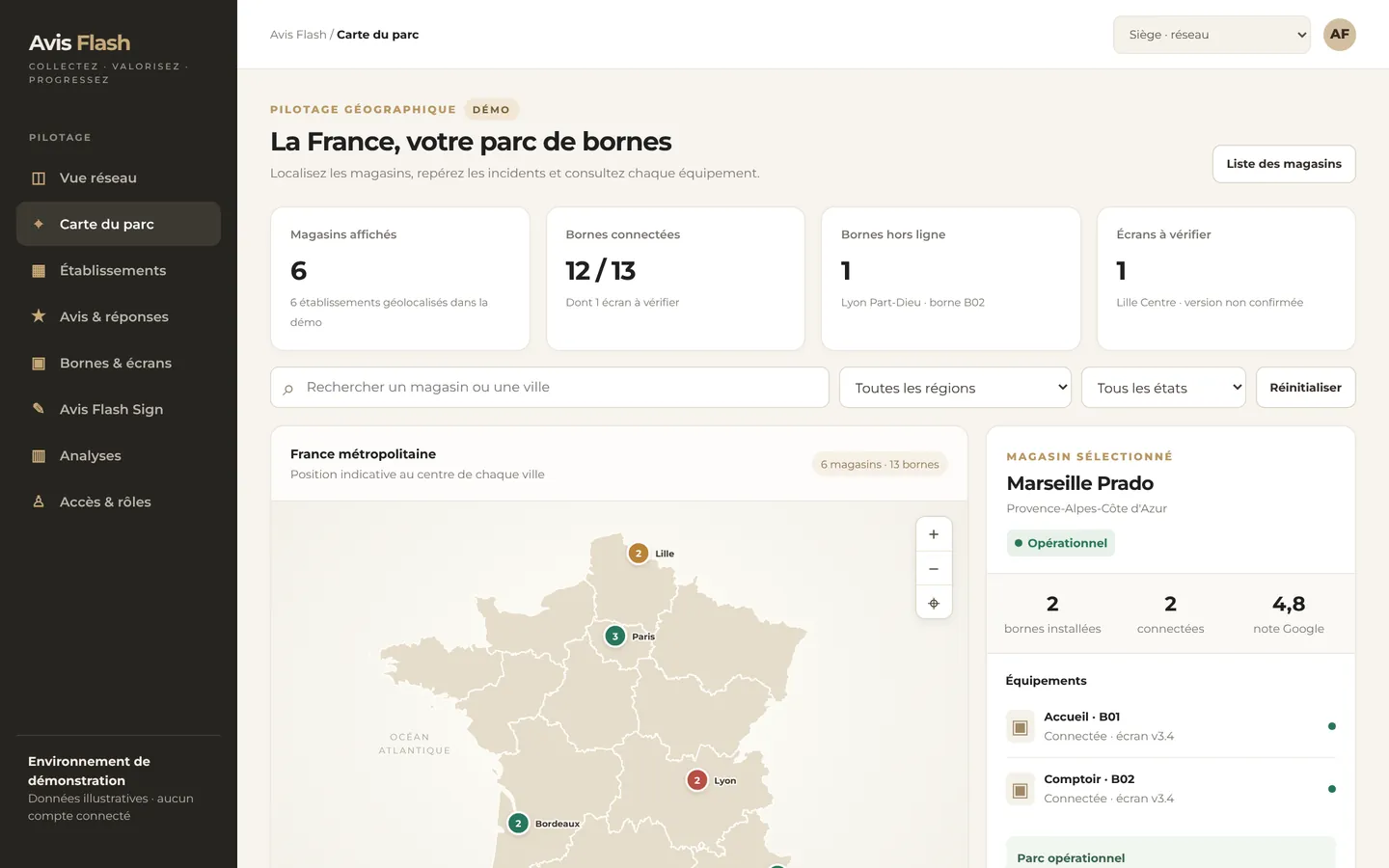Click the '4,8' note Google value

[x=1289, y=604]
